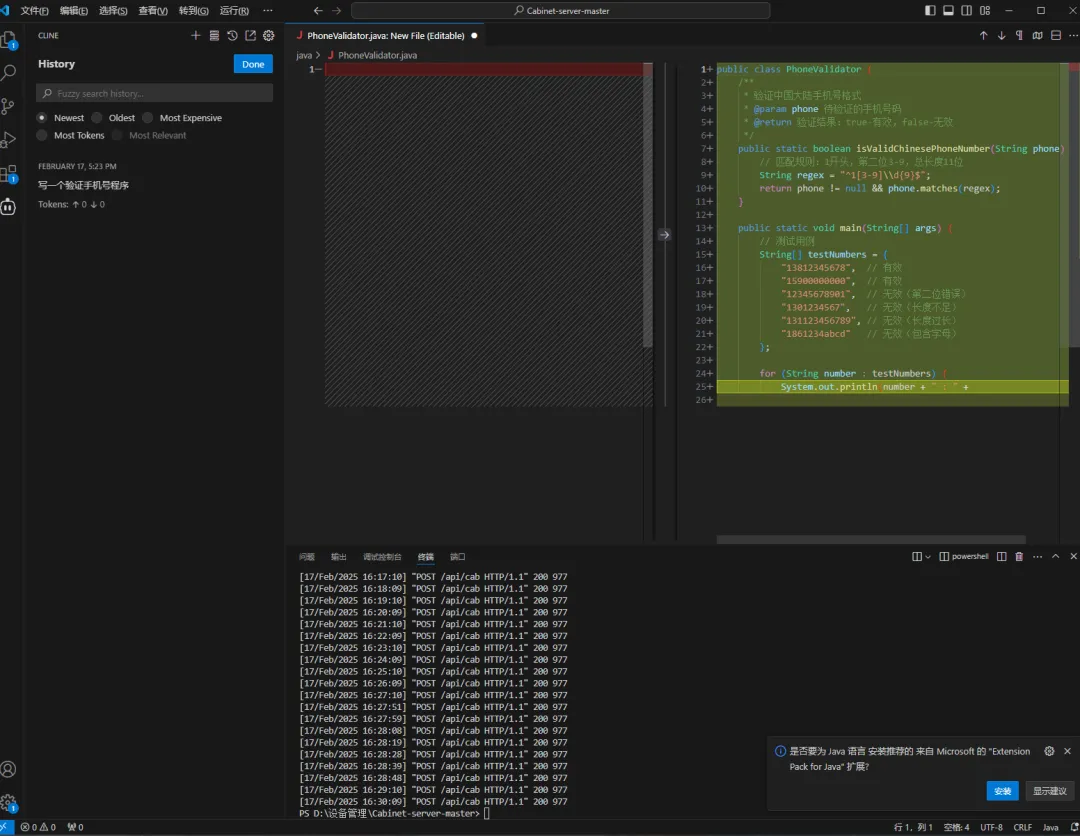Click the Cline history clock icon
Viewport: 1080px width, 836px height.
232,35
